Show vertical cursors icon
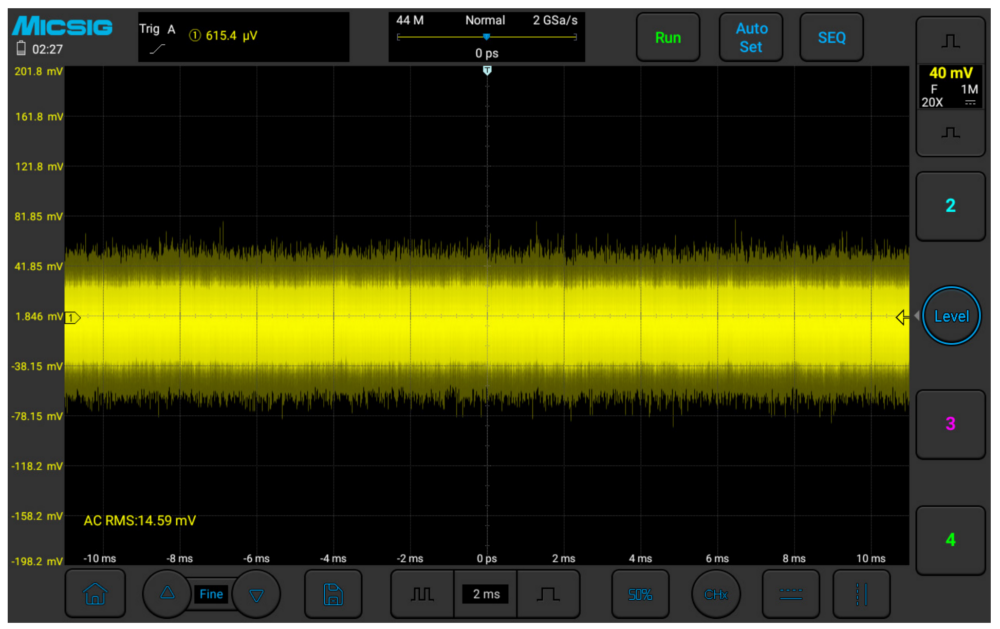 point(860,594)
